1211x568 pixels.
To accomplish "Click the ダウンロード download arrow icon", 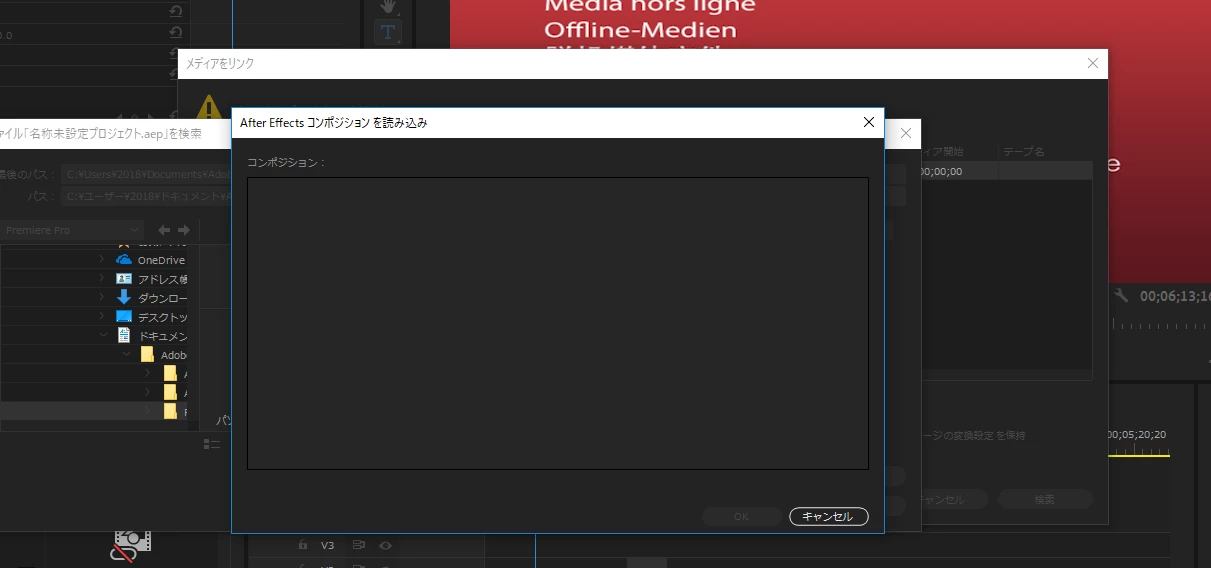I will click(124, 297).
